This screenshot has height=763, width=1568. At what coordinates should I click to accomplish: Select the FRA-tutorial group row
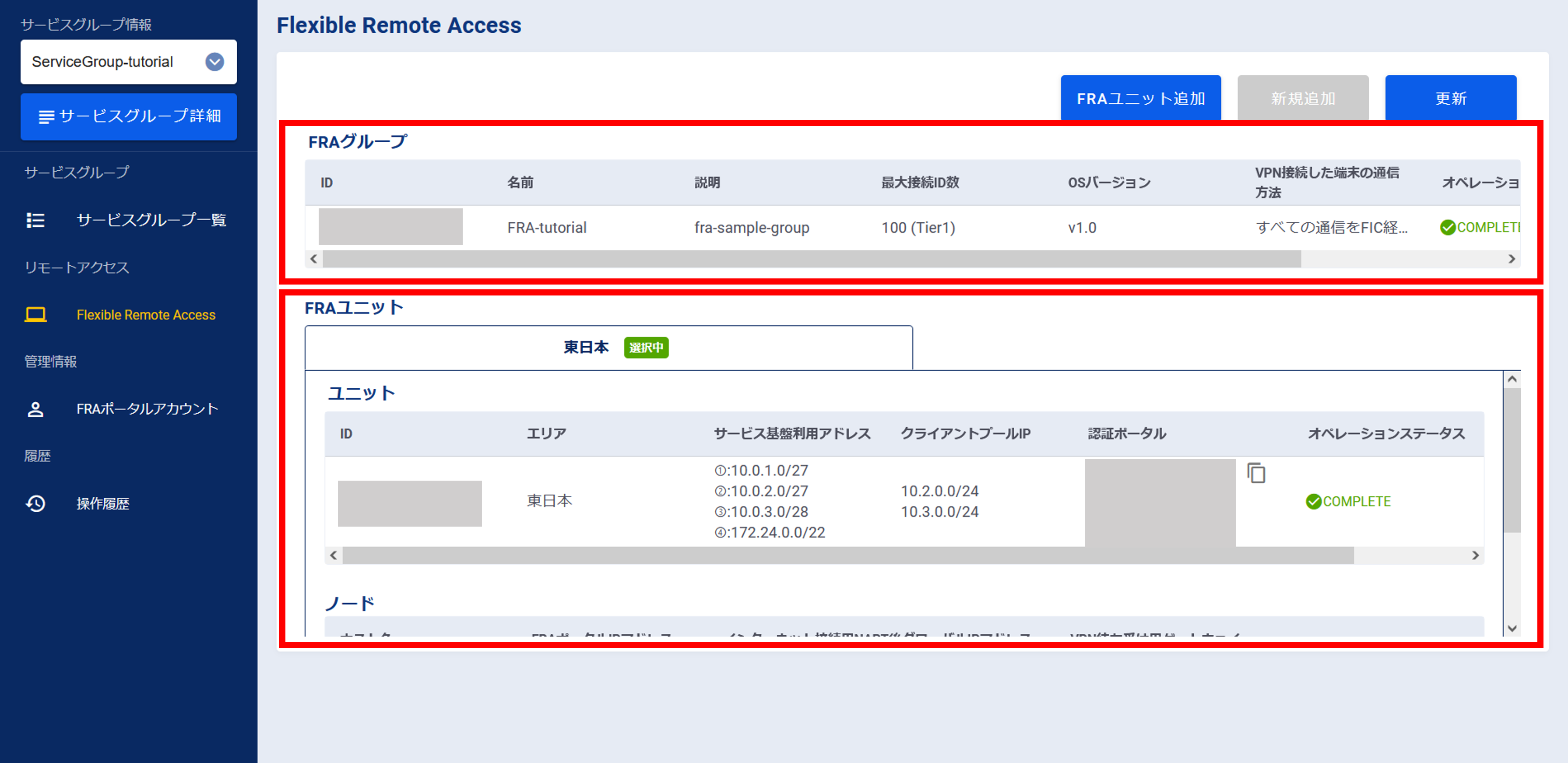pyautogui.click(x=547, y=227)
